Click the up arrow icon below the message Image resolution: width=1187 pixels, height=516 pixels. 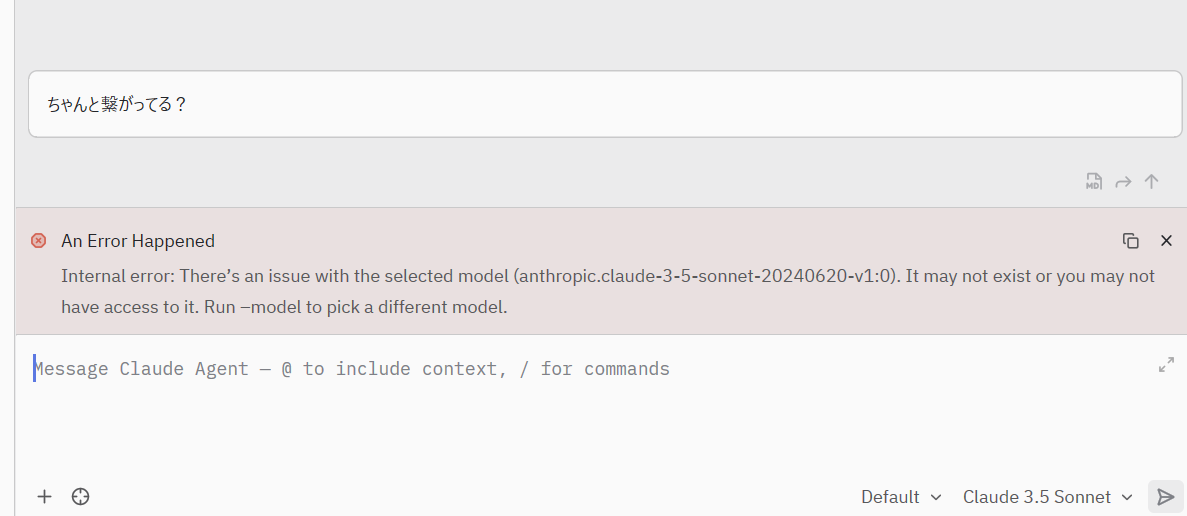[x=1152, y=181]
